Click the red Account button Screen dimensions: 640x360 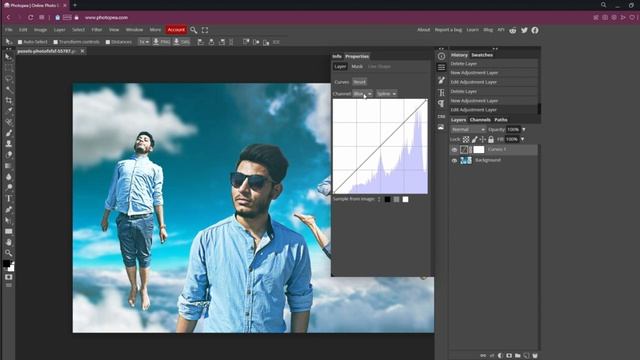click(x=176, y=30)
